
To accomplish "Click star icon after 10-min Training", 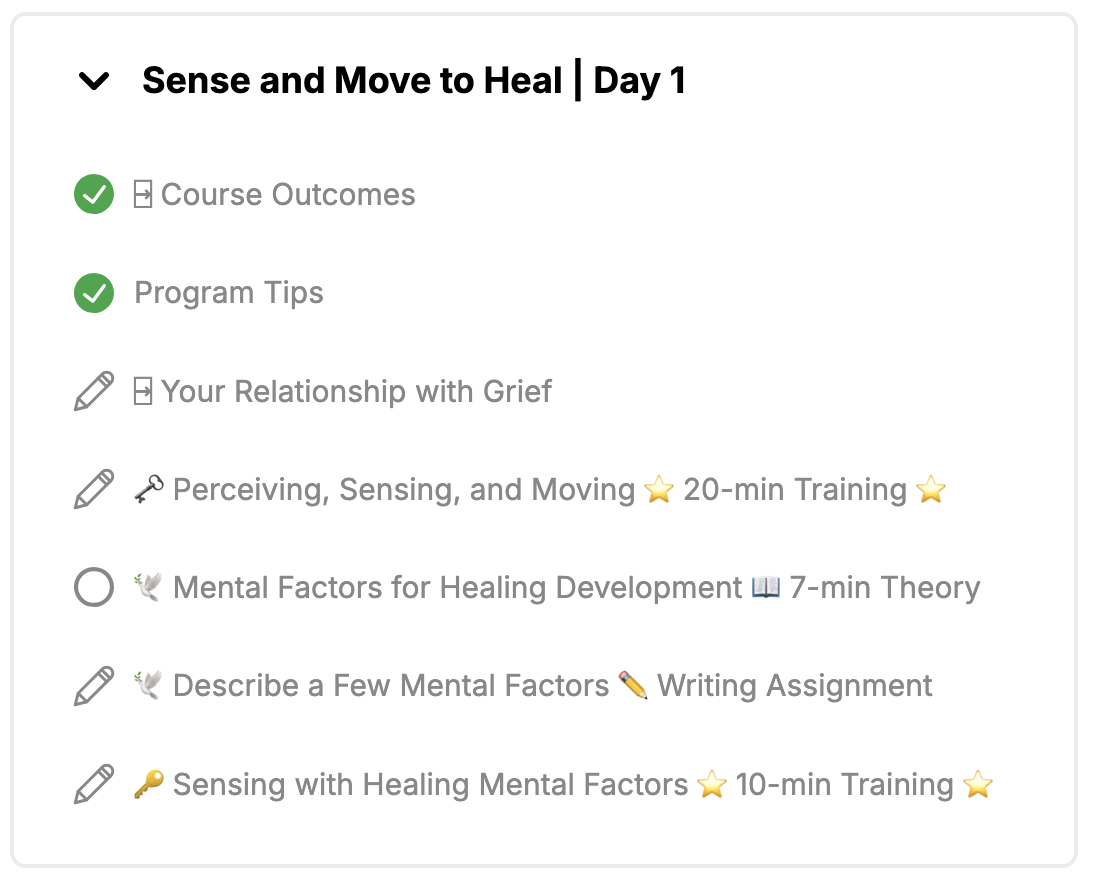I will (978, 784).
